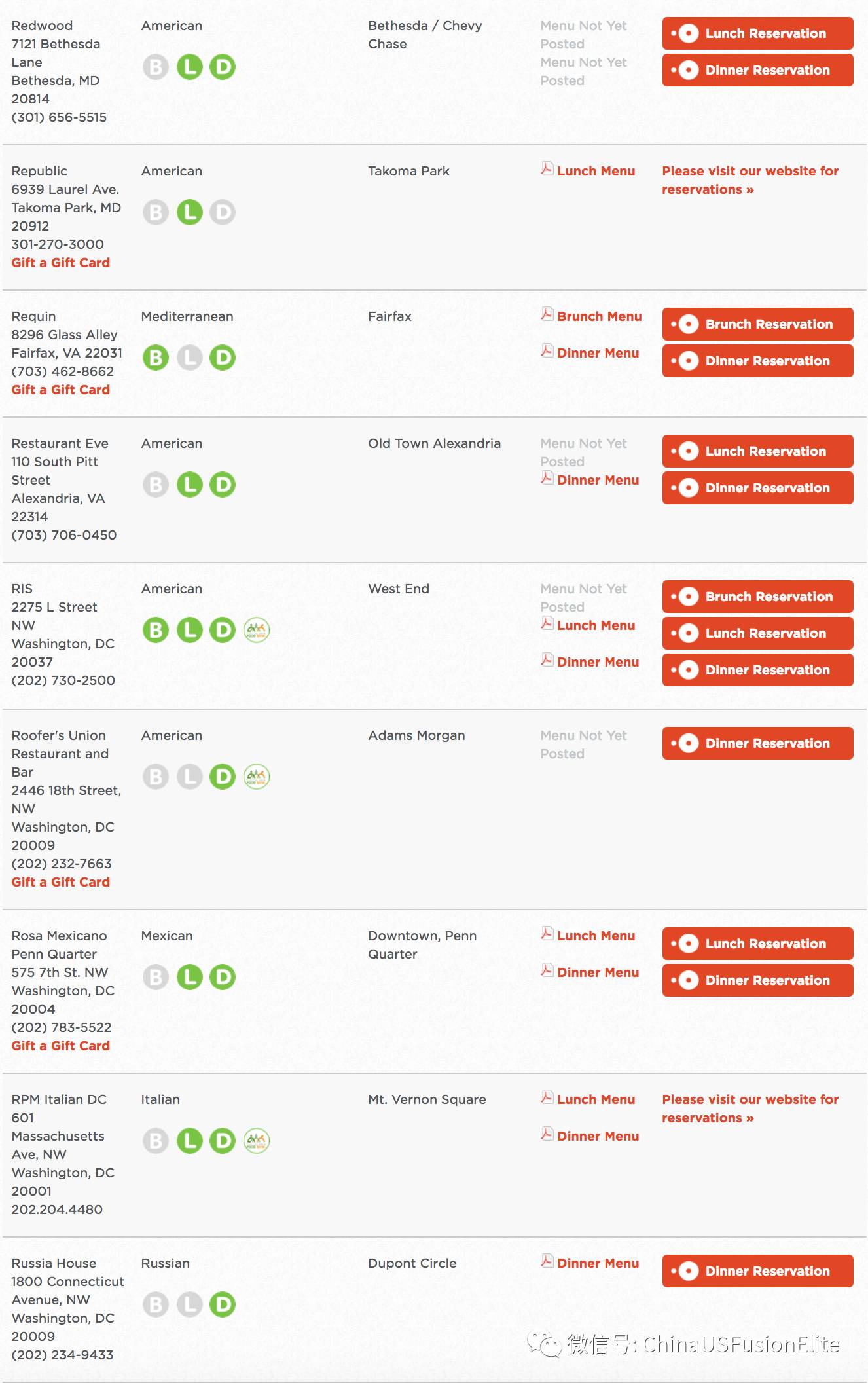This screenshot has width=868, height=1383.
Task: Book Roofer's Union Dinner Reservation
Action: point(757,743)
